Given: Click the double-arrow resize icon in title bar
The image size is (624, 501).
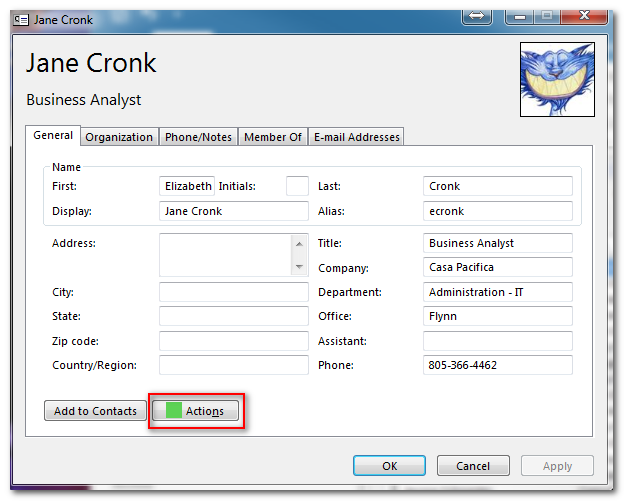Looking at the screenshot, I should 476,16.
